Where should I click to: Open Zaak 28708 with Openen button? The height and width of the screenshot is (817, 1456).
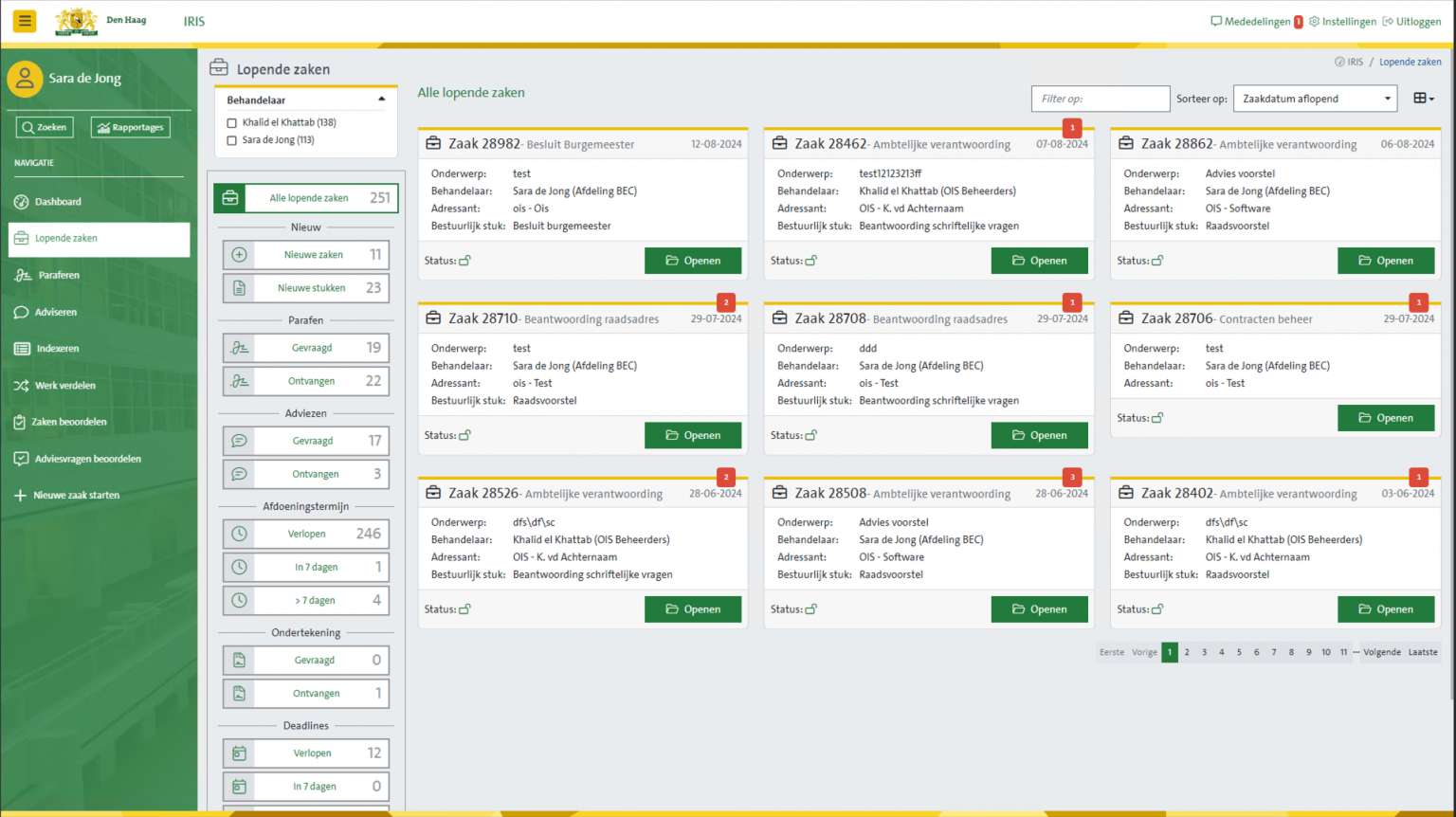coord(1039,435)
